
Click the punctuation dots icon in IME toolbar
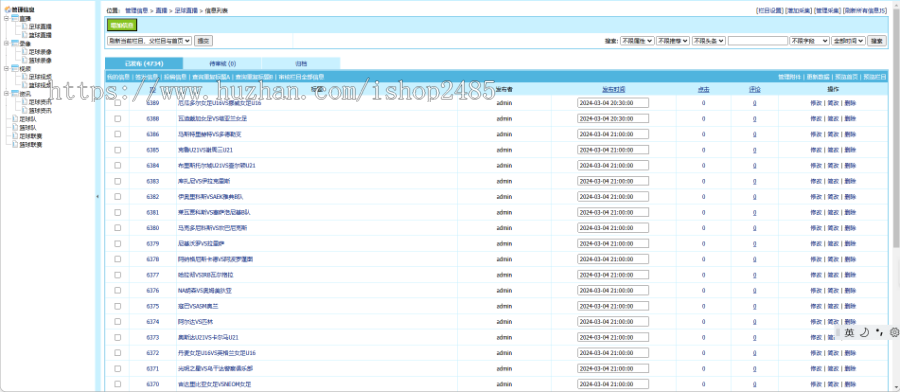point(879,332)
